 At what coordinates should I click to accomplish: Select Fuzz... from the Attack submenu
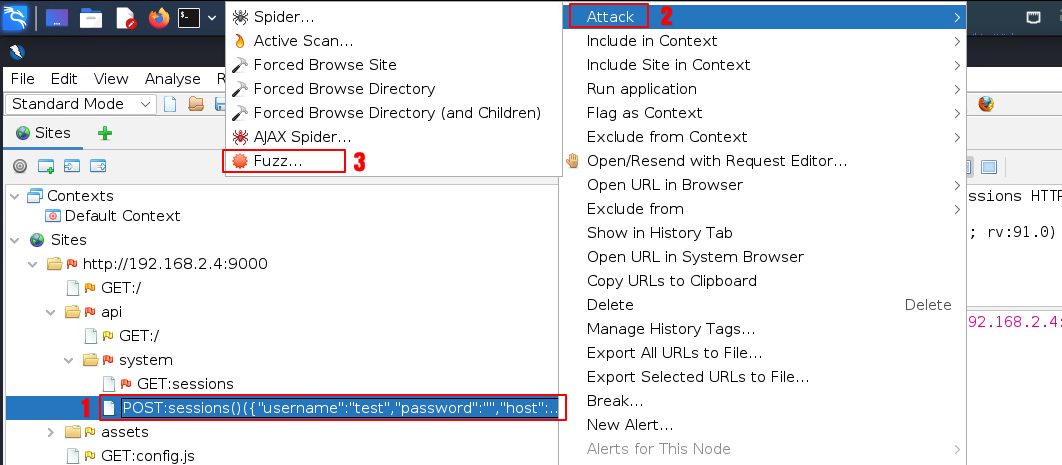click(x=277, y=160)
